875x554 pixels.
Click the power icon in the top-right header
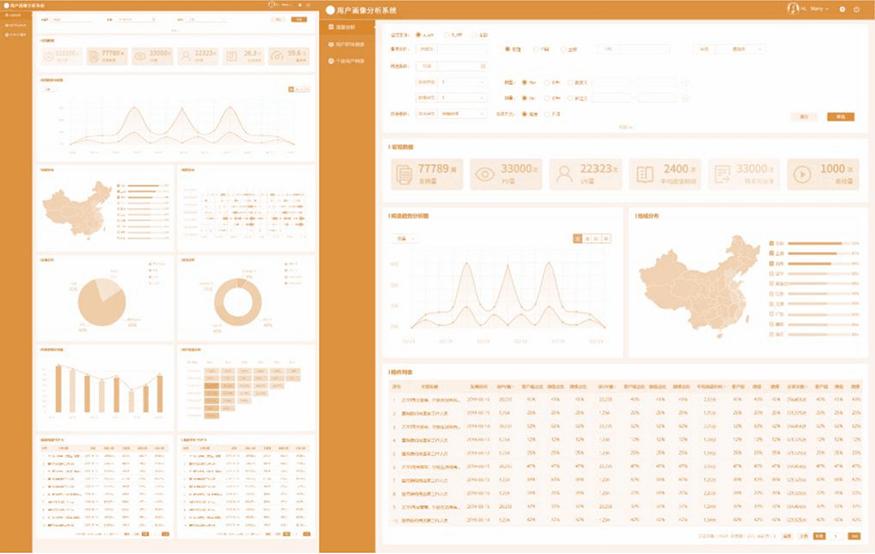click(857, 9)
